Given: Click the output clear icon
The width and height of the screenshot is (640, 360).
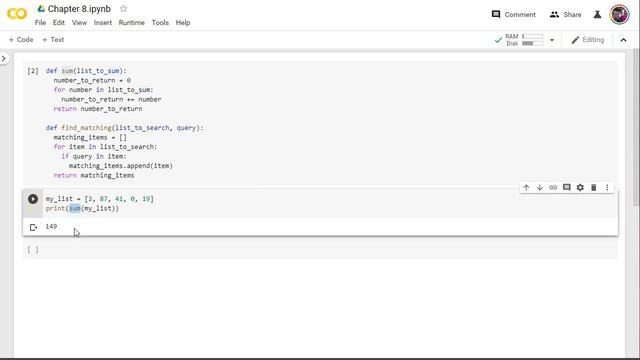Looking at the screenshot, I should click(33, 227).
